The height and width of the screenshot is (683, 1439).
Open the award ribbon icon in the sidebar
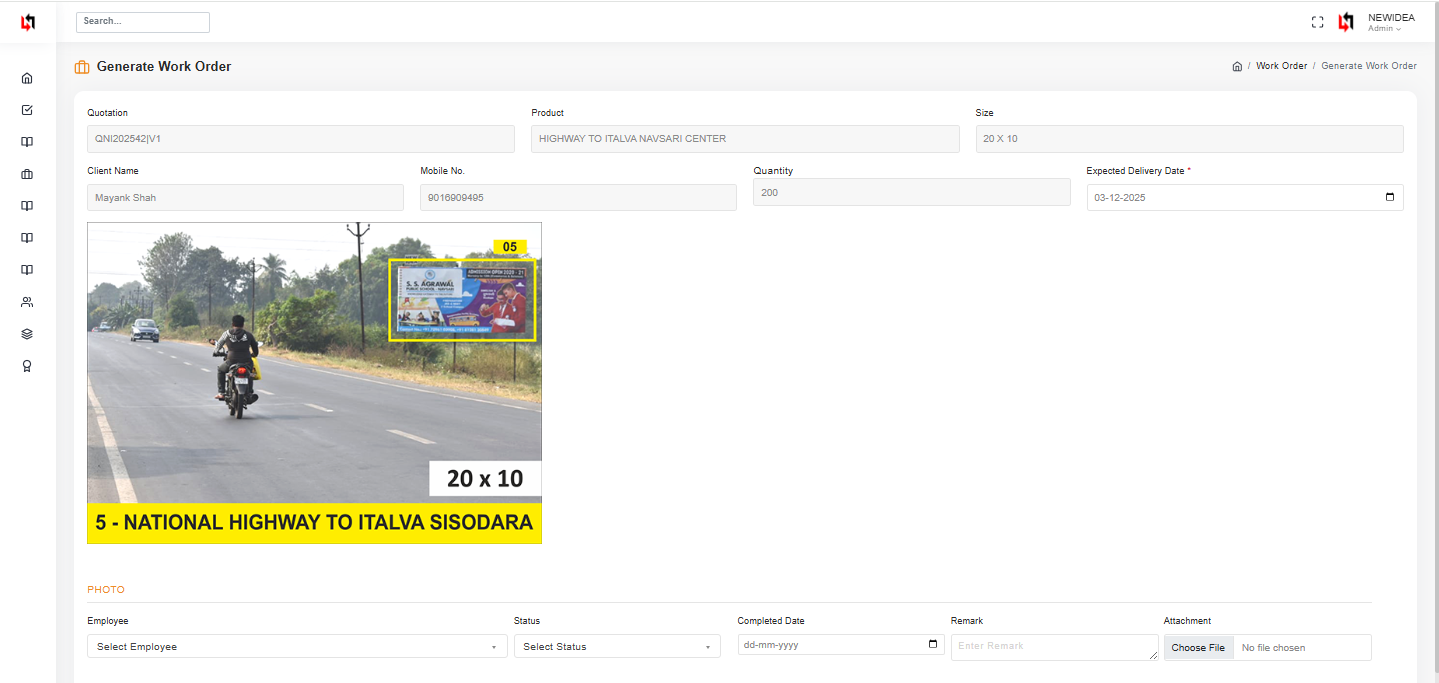click(x=27, y=366)
